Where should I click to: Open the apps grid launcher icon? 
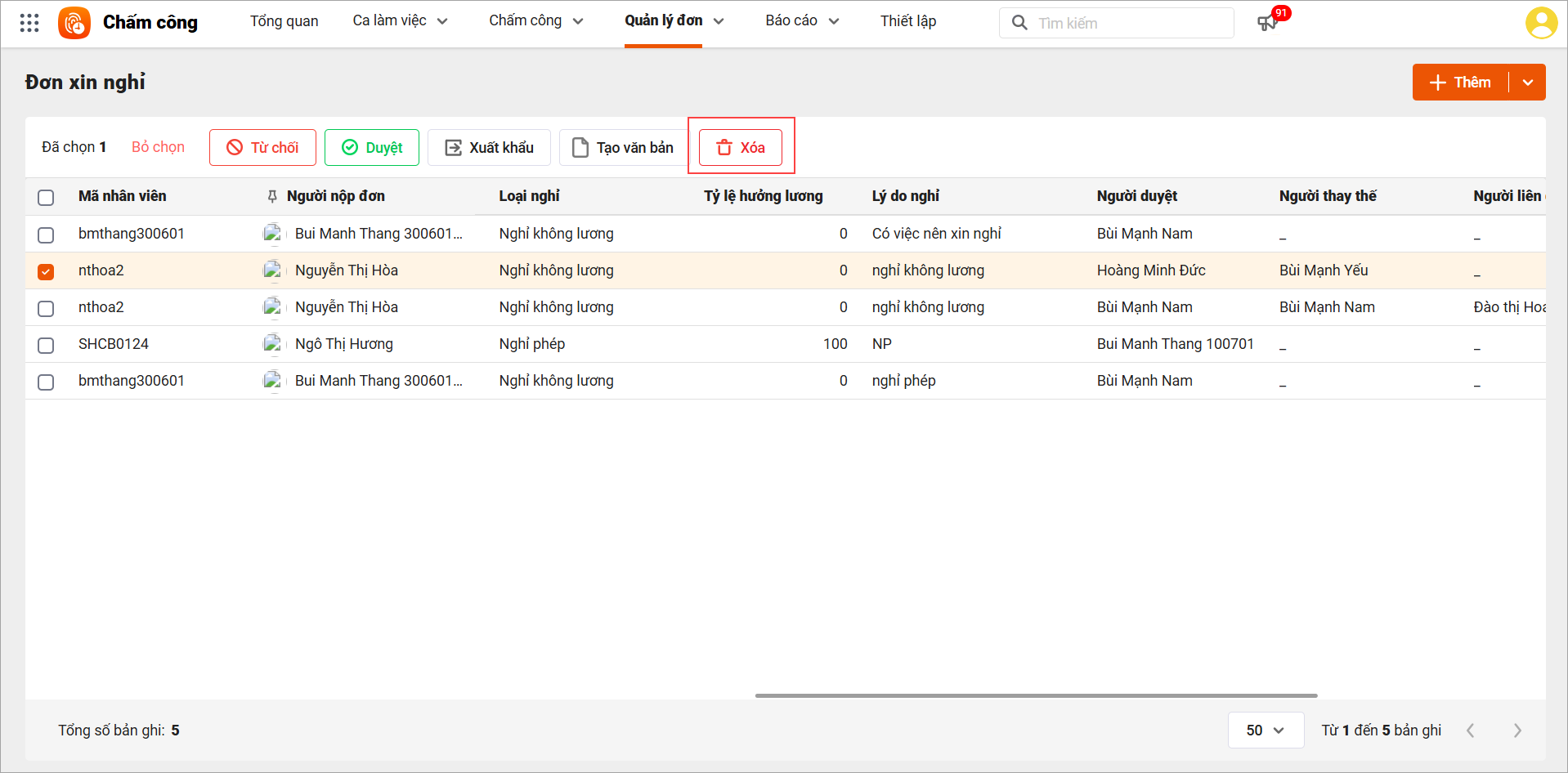point(29,23)
